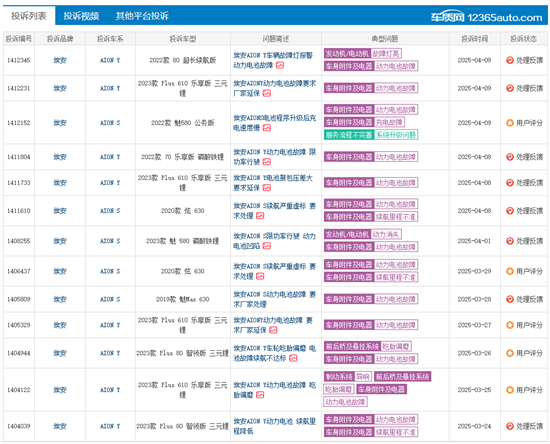Open picture icon in complaint 1406437 description

tap(260, 276)
